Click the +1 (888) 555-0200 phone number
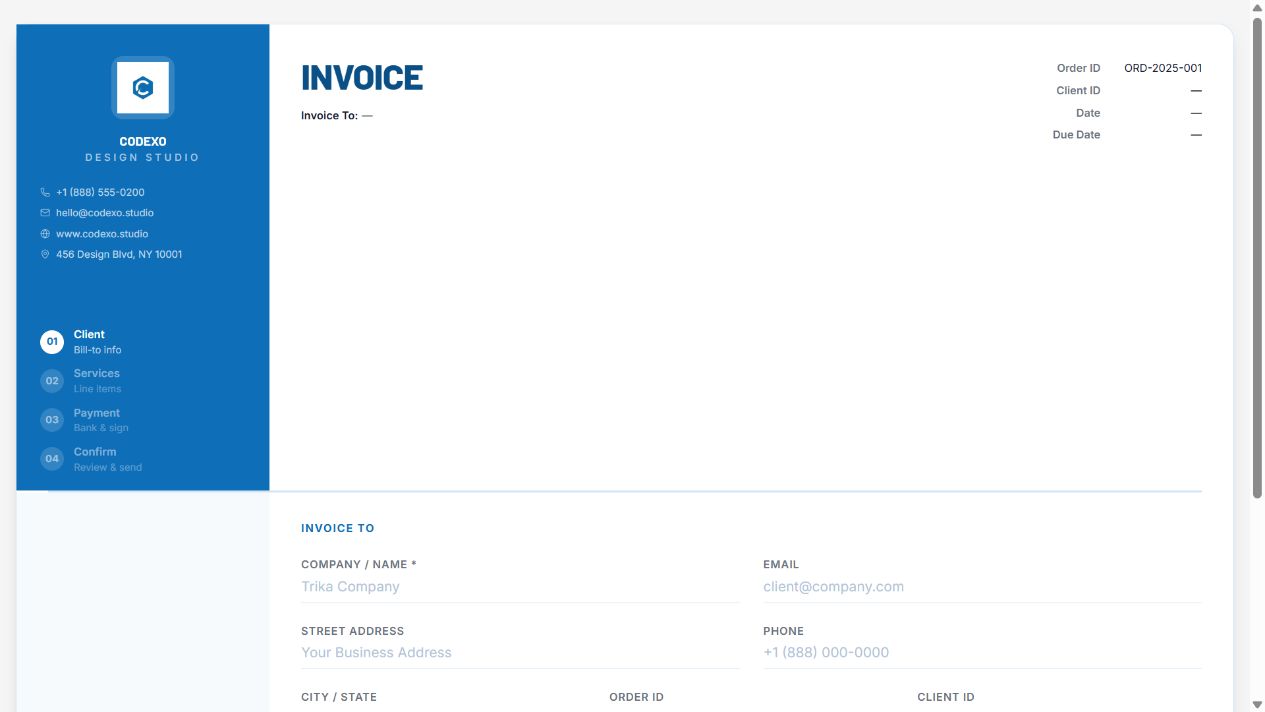Viewport: 1265px width, 712px height. (100, 192)
